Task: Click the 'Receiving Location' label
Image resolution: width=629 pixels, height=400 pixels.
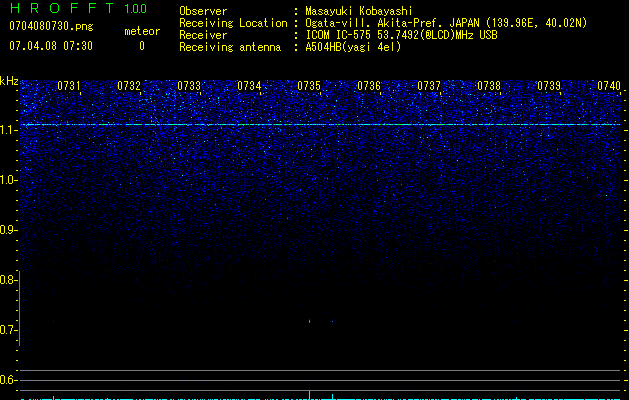Action: [x=233, y=23]
